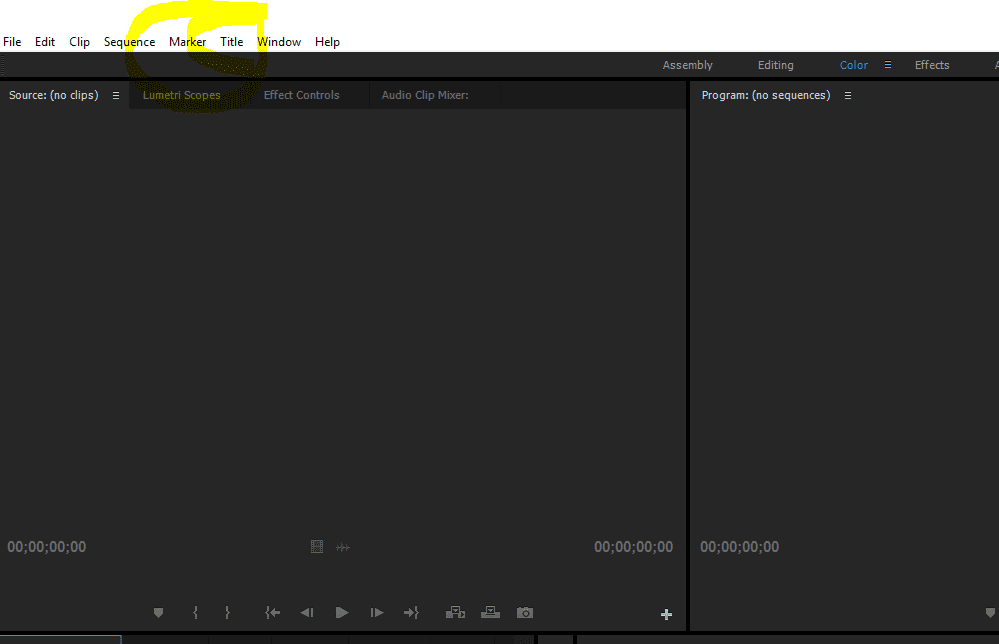This screenshot has width=999, height=644.
Task: Open the Help menu
Action: point(327,42)
